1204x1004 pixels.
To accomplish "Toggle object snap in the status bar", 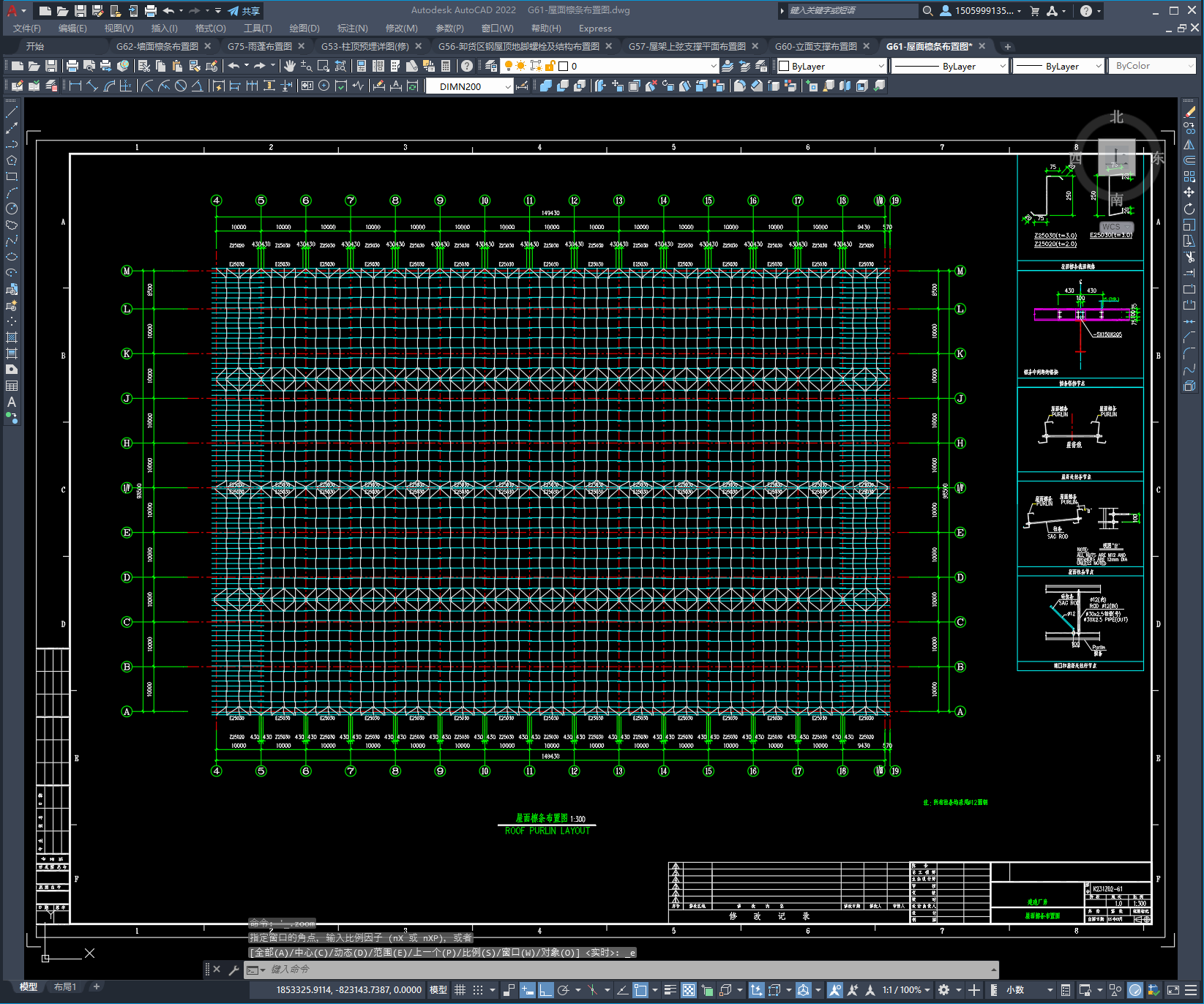I will coord(640,990).
